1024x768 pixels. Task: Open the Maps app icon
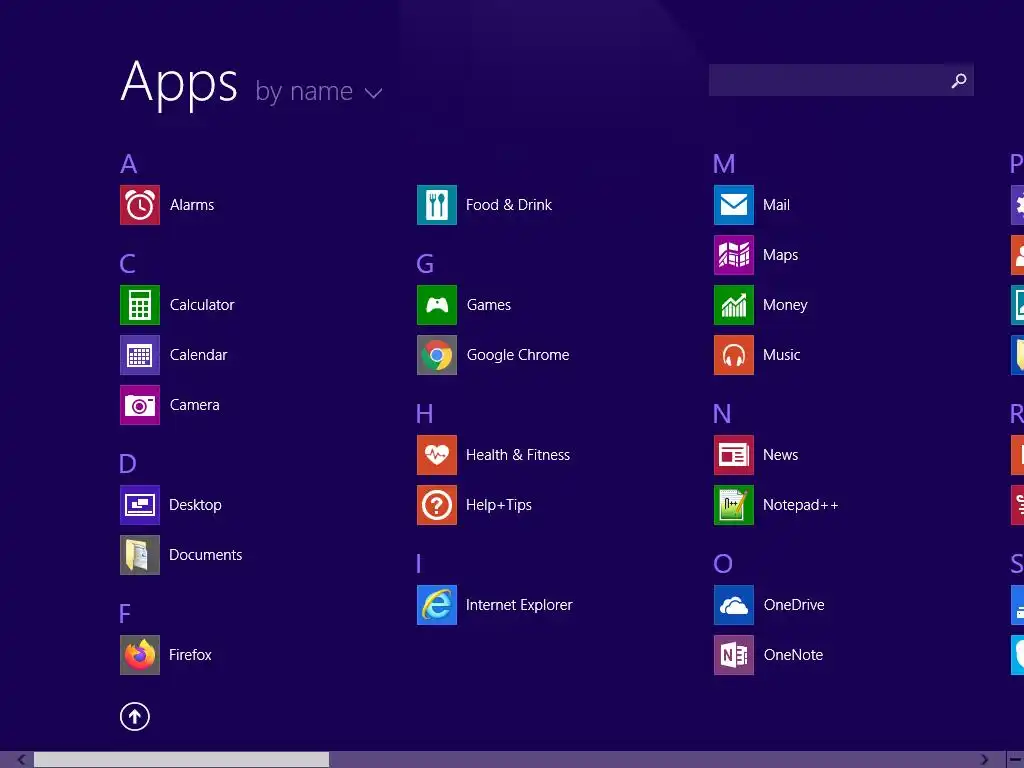(734, 255)
